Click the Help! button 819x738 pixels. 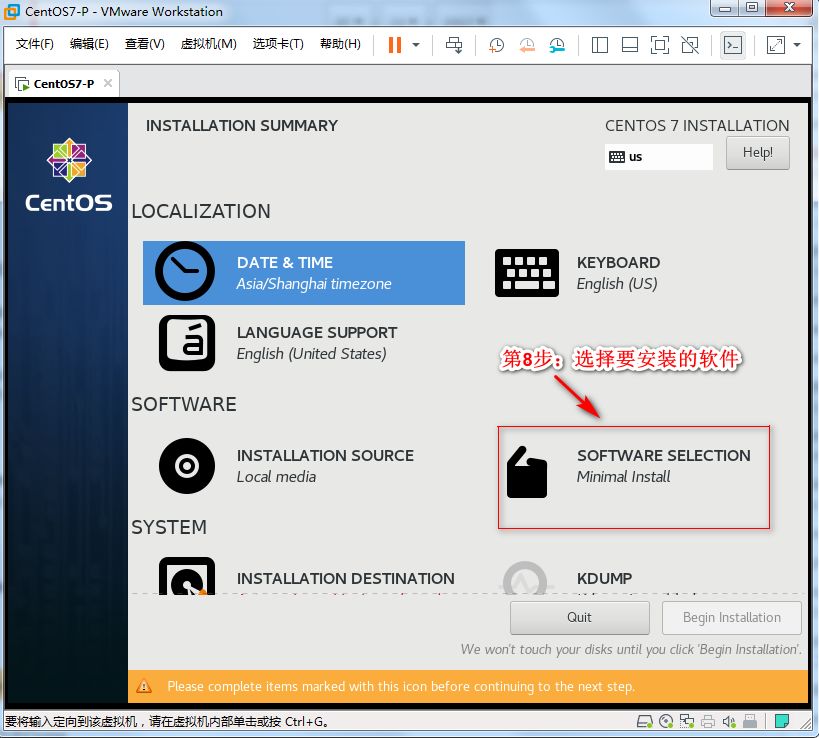point(757,152)
